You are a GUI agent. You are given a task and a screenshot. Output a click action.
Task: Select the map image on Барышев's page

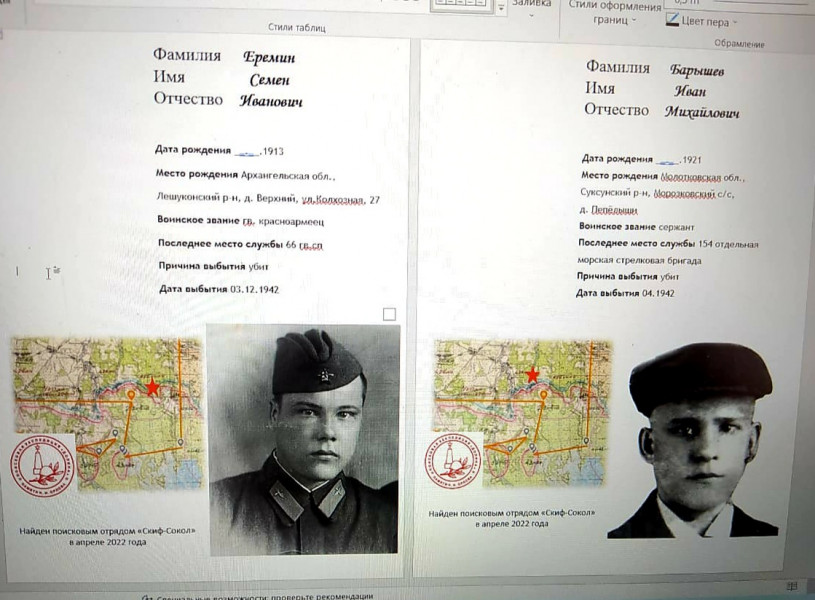(523, 413)
